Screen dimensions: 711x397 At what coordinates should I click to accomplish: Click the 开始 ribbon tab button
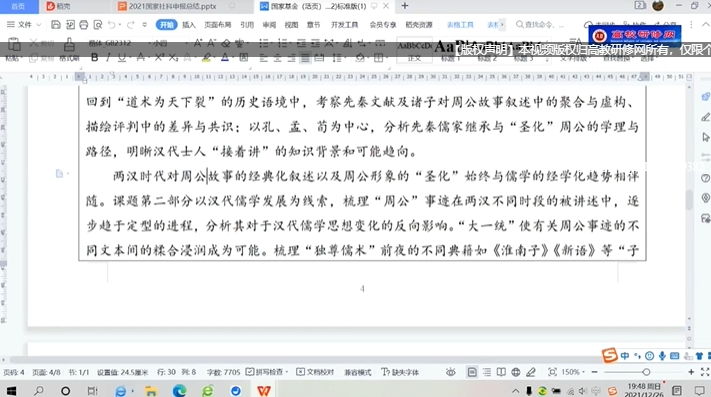(166, 24)
